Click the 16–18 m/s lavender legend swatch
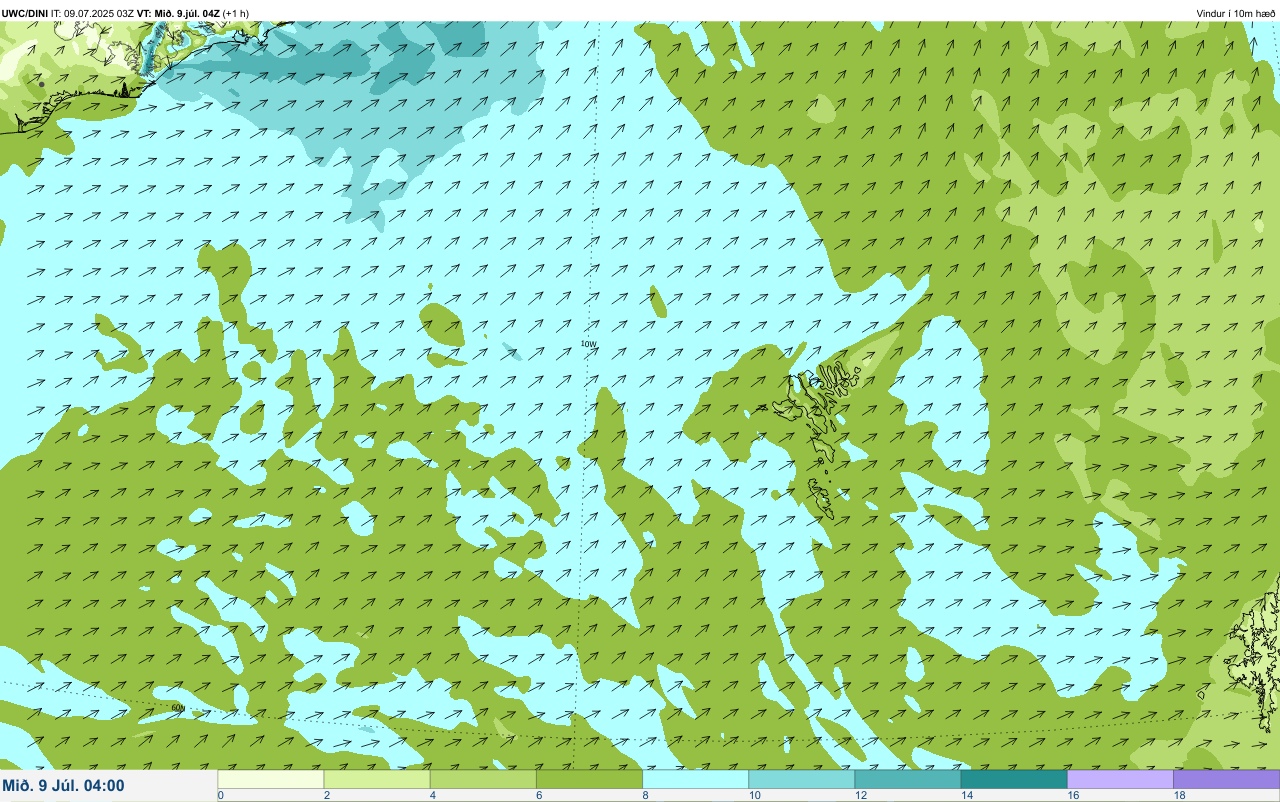This screenshot has width=1280, height=802. pos(1120,779)
